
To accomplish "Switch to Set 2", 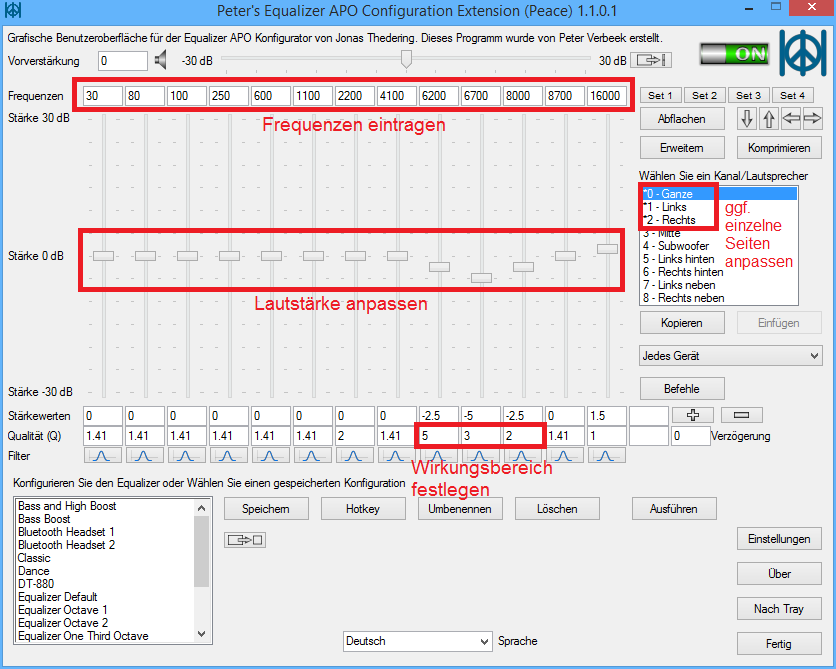I will coord(704,95).
